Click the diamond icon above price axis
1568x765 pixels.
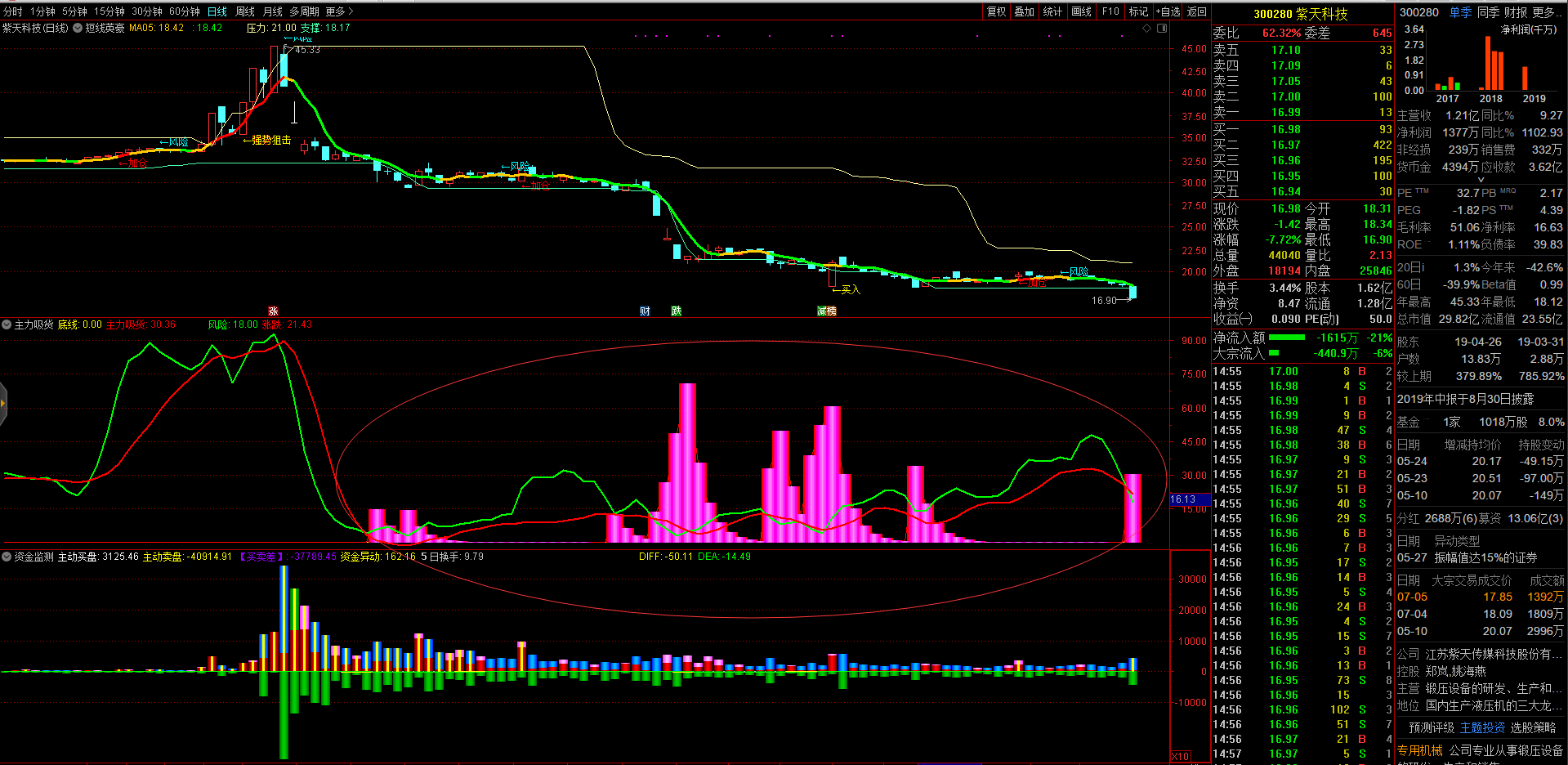[1147, 28]
